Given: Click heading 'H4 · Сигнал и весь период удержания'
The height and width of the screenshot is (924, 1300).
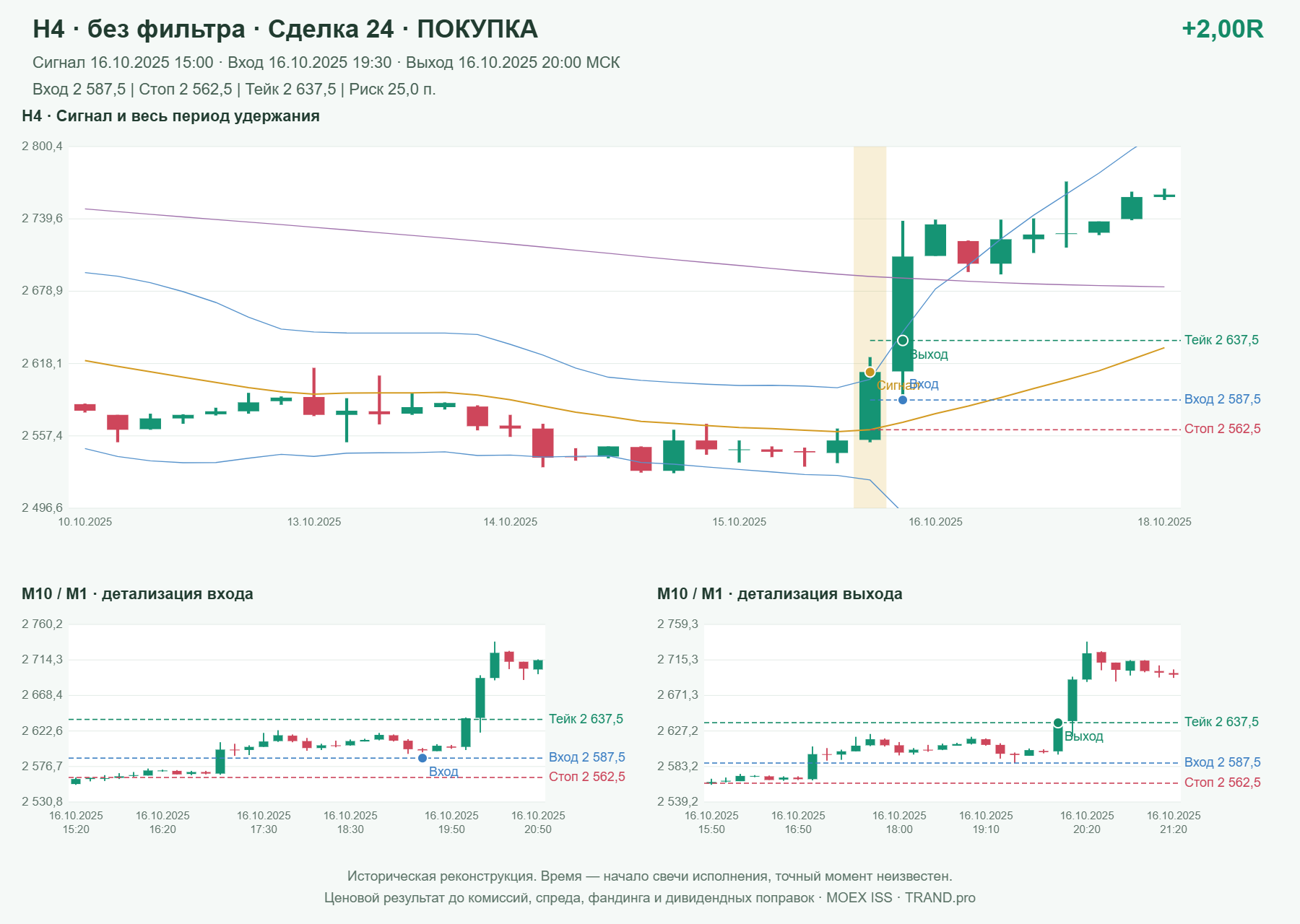Looking at the screenshot, I should tap(170, 116).
